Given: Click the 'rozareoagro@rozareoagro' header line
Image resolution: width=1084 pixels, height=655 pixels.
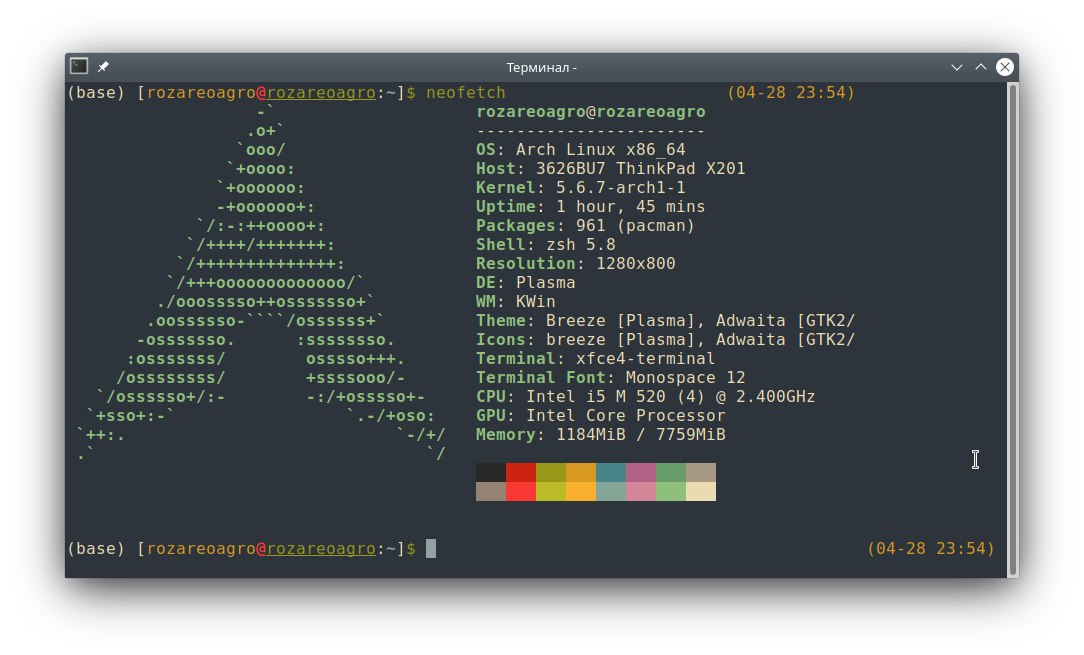Looking at the screenshot, I should [591, 111].
